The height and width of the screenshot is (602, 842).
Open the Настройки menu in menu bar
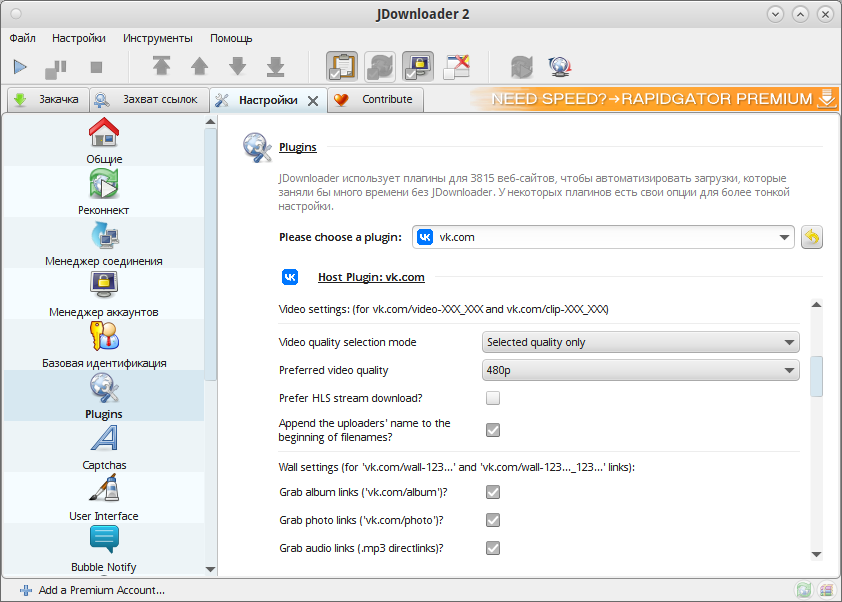79,38
